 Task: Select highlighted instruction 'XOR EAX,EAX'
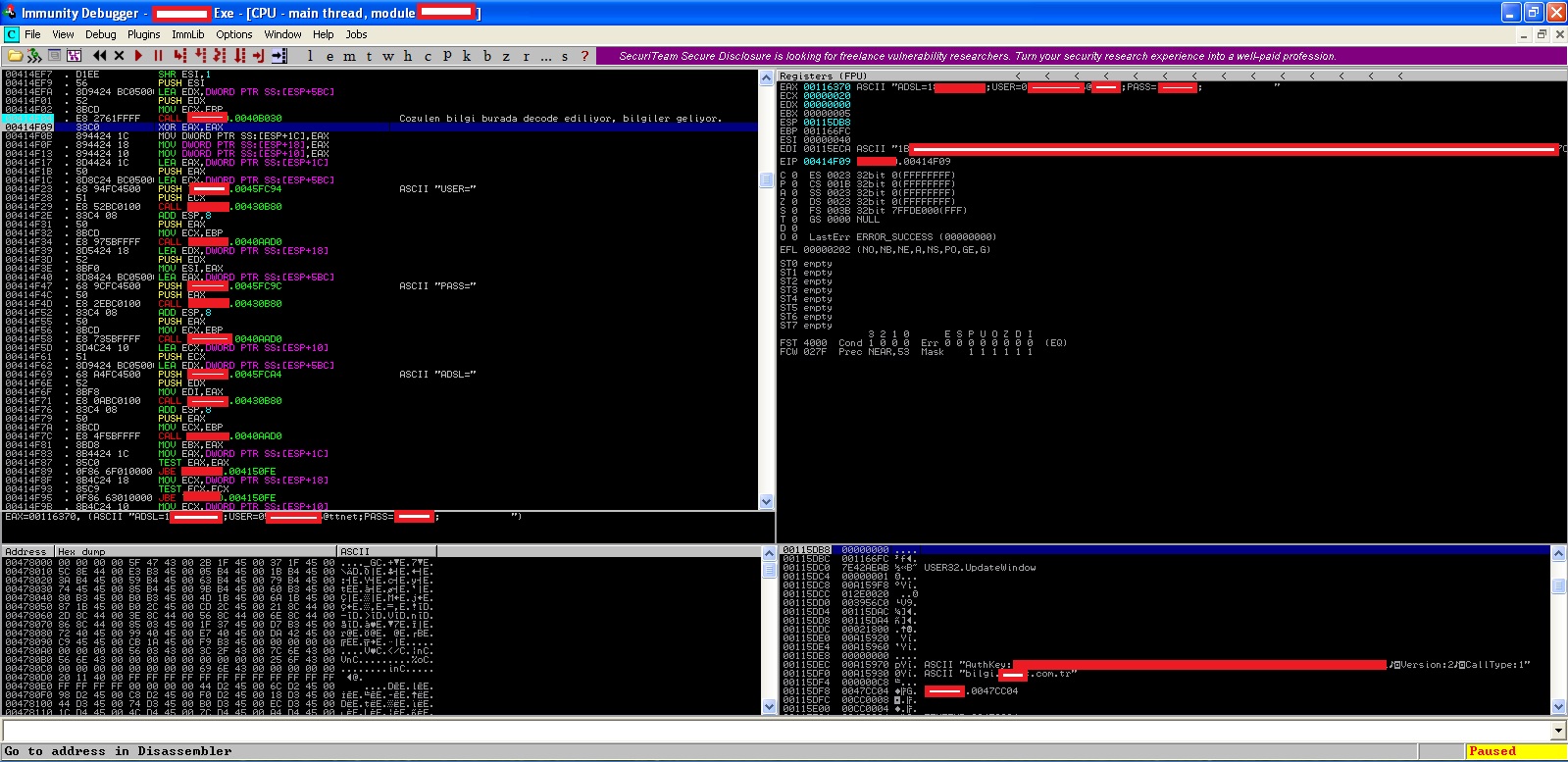(380, 127)
